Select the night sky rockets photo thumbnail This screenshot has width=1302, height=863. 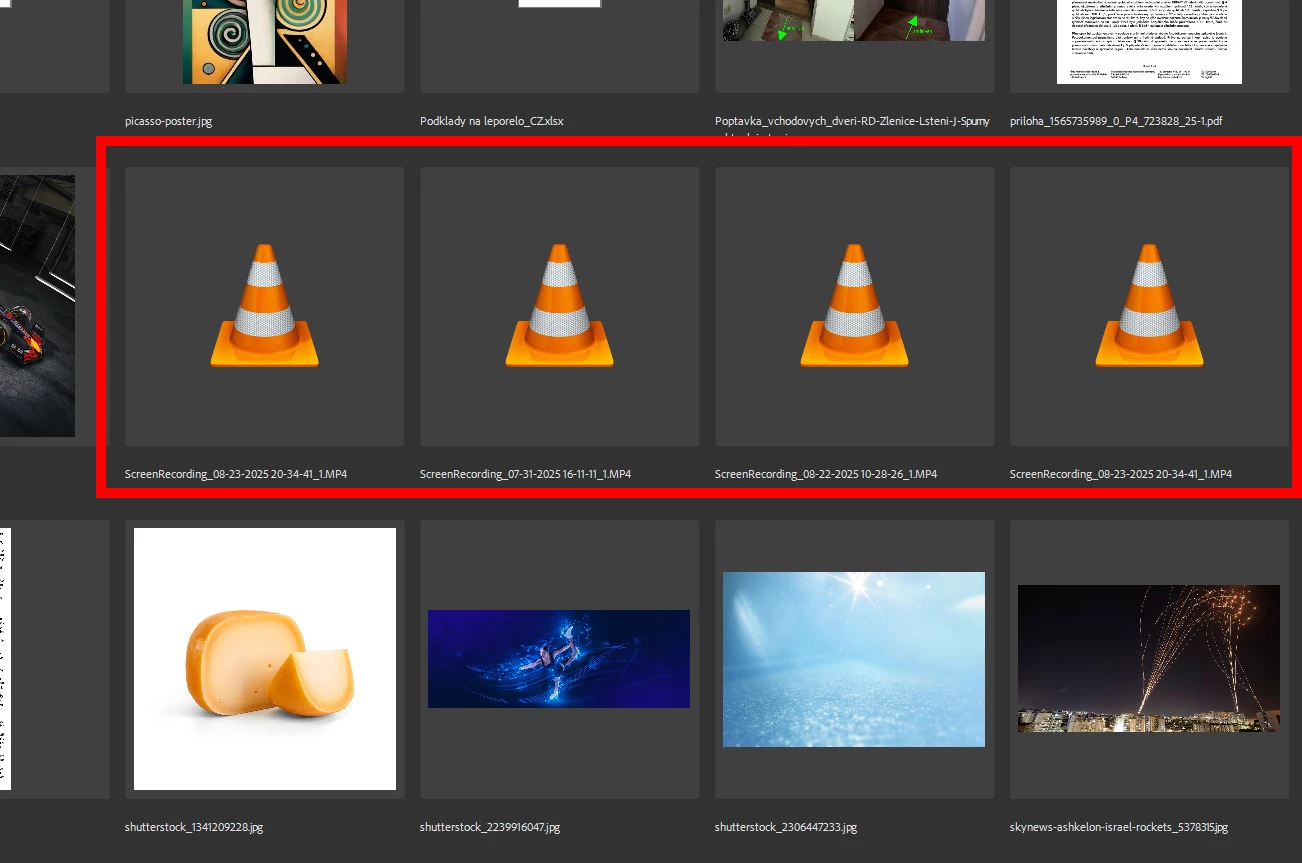click(1149, 659)
